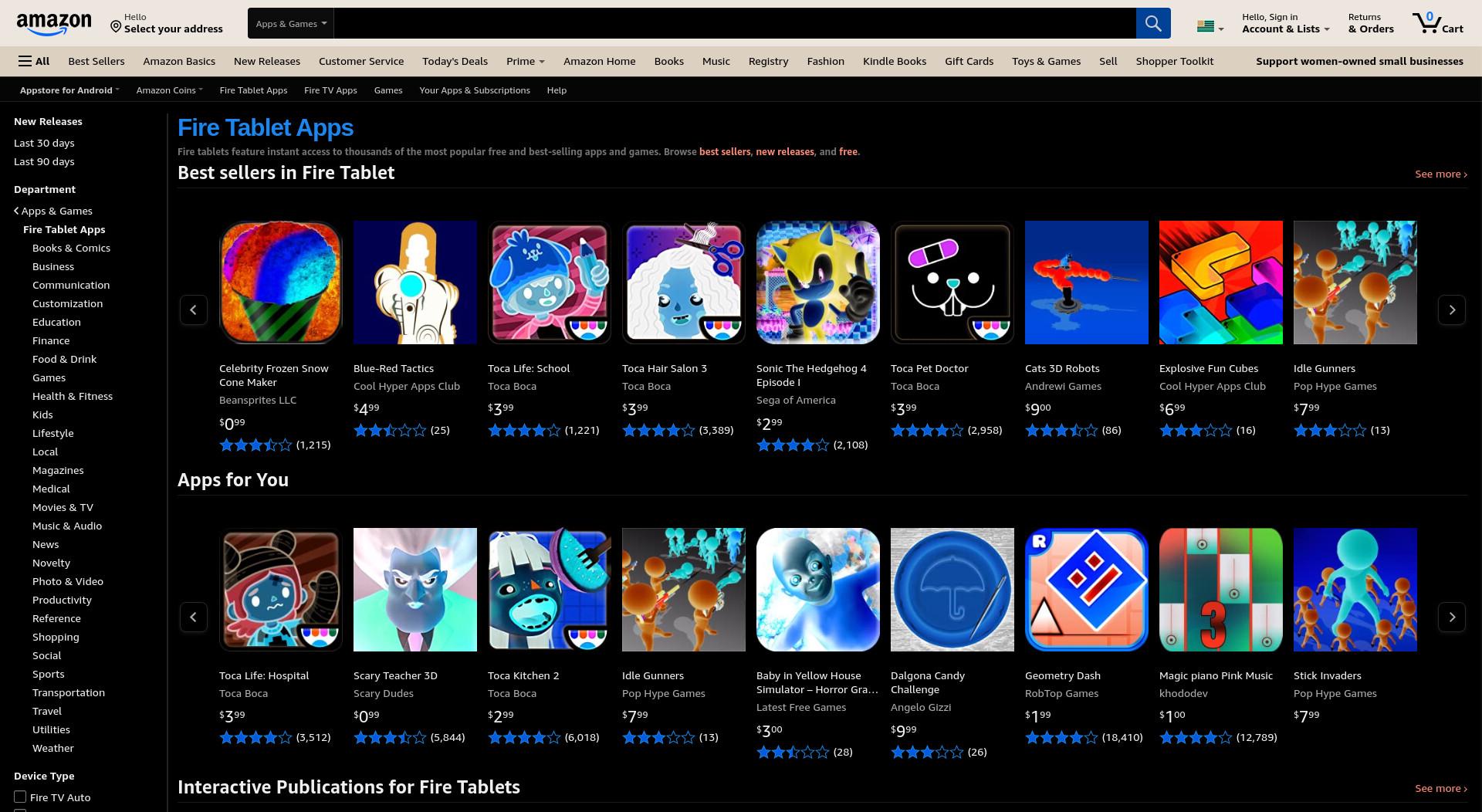Screen dimensions: 1482x812
Task: Open Games in the subnav bar
Action: click(388, 90)
